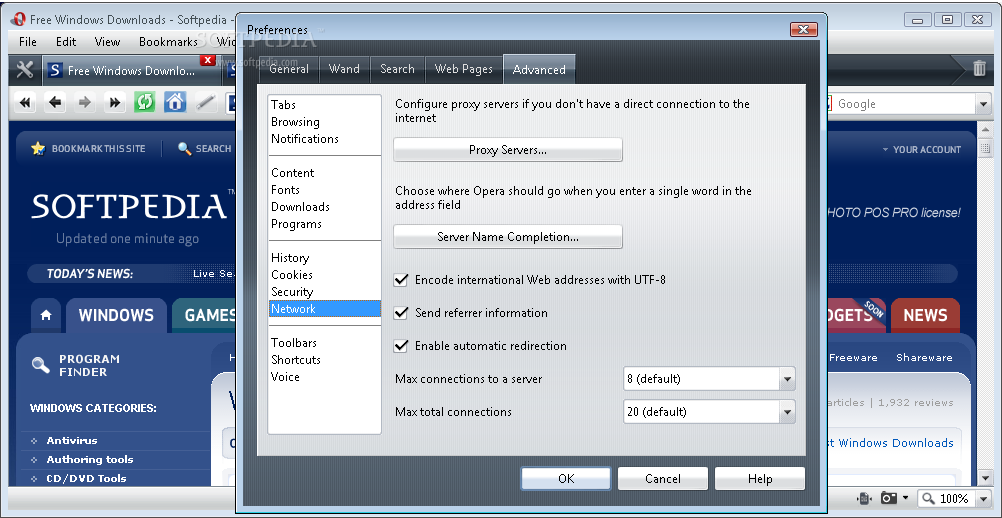
Task: Select Tabs in the advanced list
Action: coord(325,105)
